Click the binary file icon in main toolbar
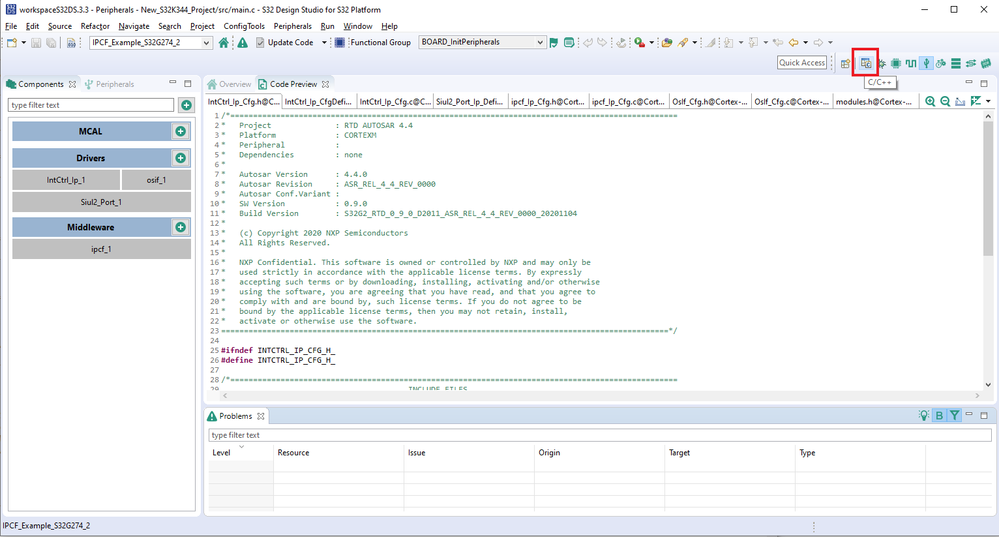Screen dimensions: 999x537 pyautogui.click(x=71, y=43)
